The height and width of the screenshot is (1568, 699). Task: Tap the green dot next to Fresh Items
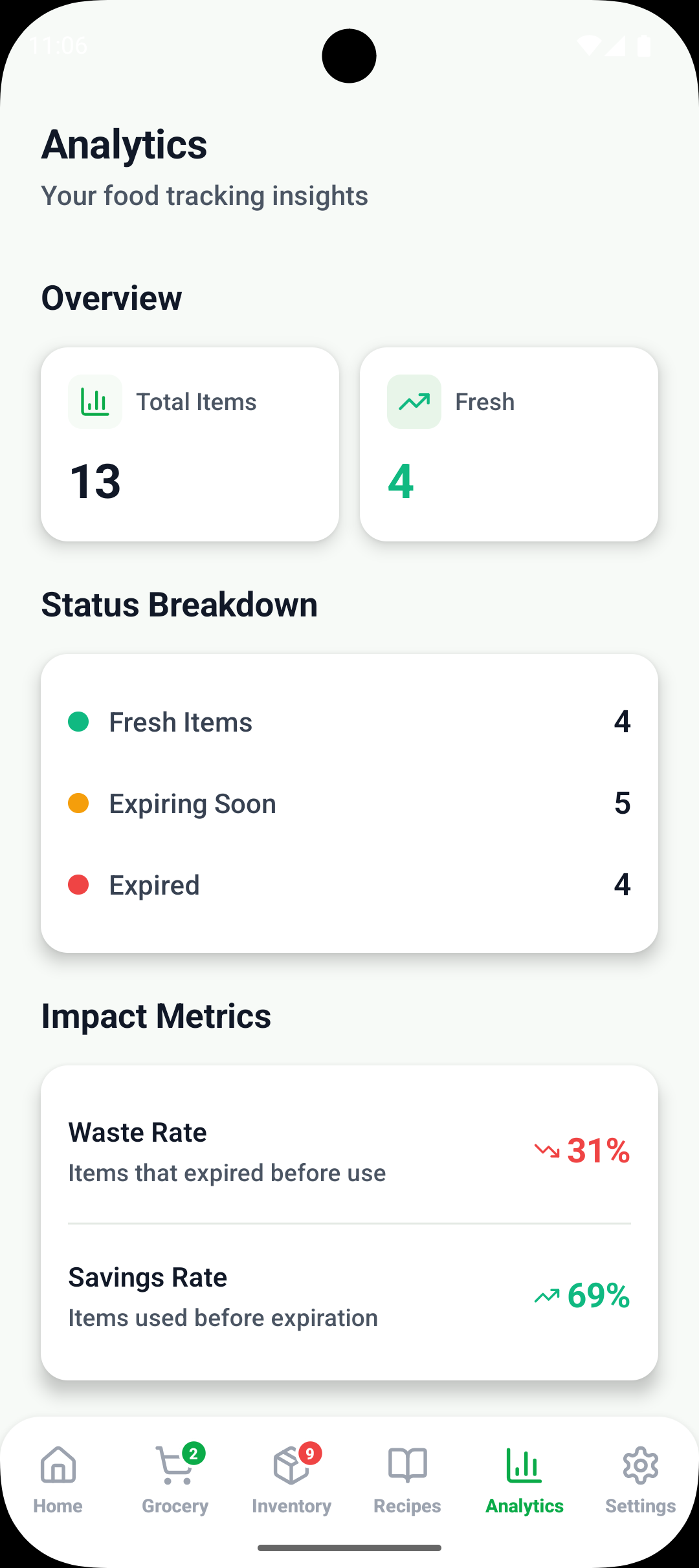[79, 721]
